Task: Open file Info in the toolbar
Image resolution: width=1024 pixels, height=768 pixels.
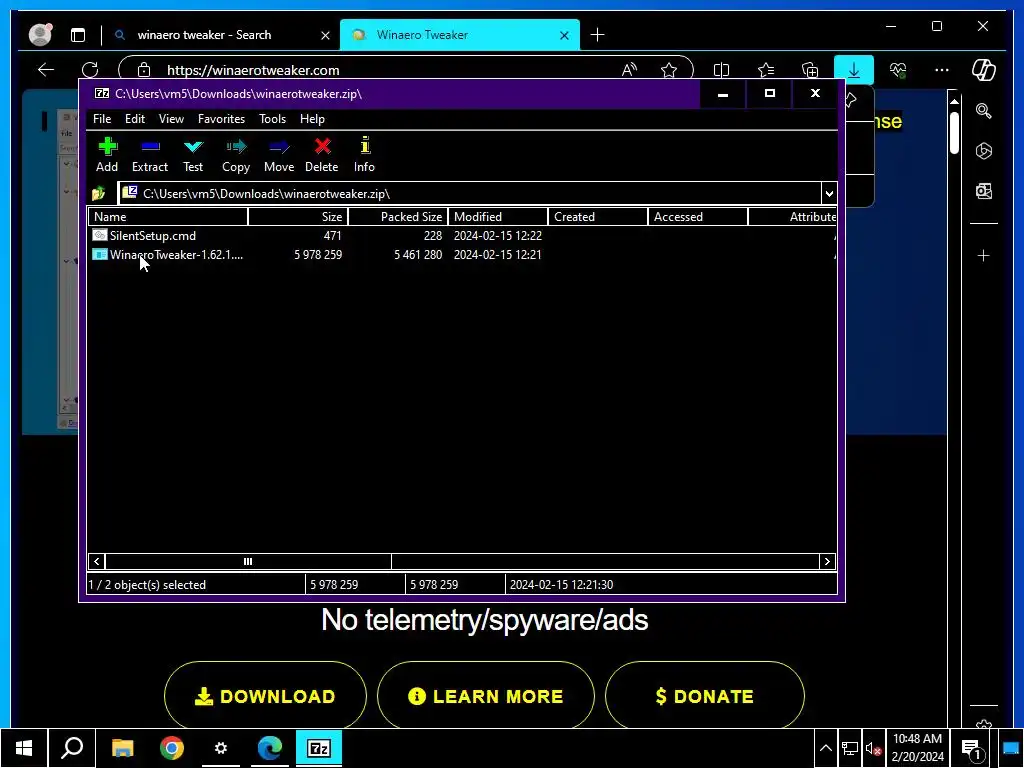Action: coord(364,155)
